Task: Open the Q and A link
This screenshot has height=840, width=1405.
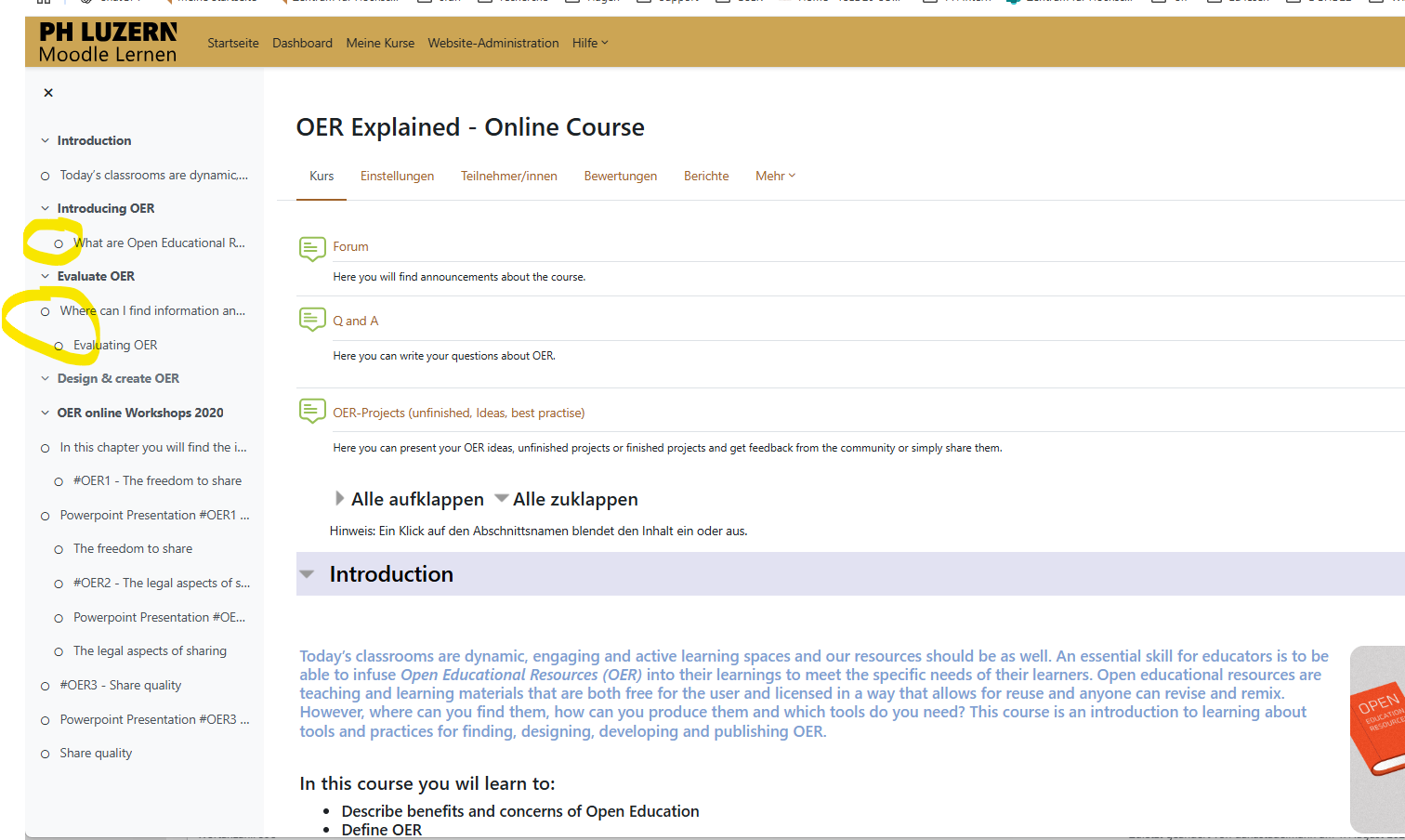Action: 355,321
